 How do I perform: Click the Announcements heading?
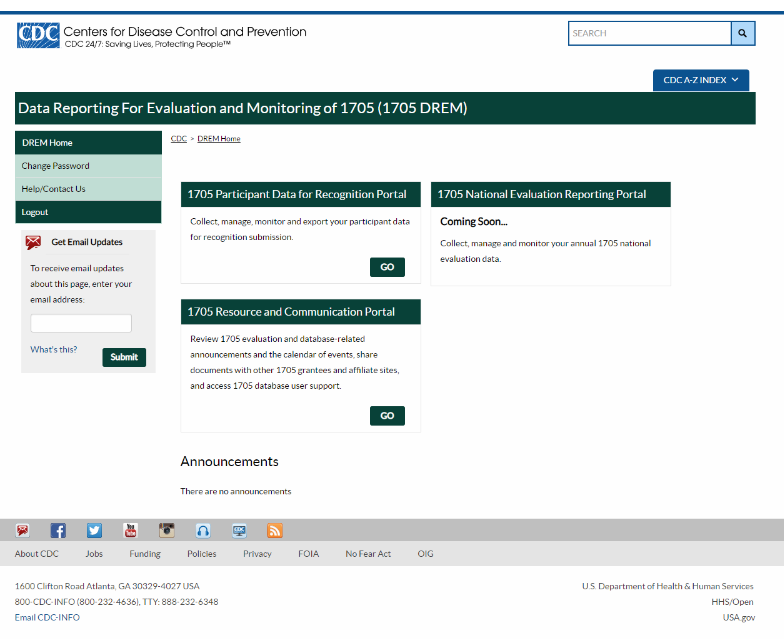tap(230, 461)
